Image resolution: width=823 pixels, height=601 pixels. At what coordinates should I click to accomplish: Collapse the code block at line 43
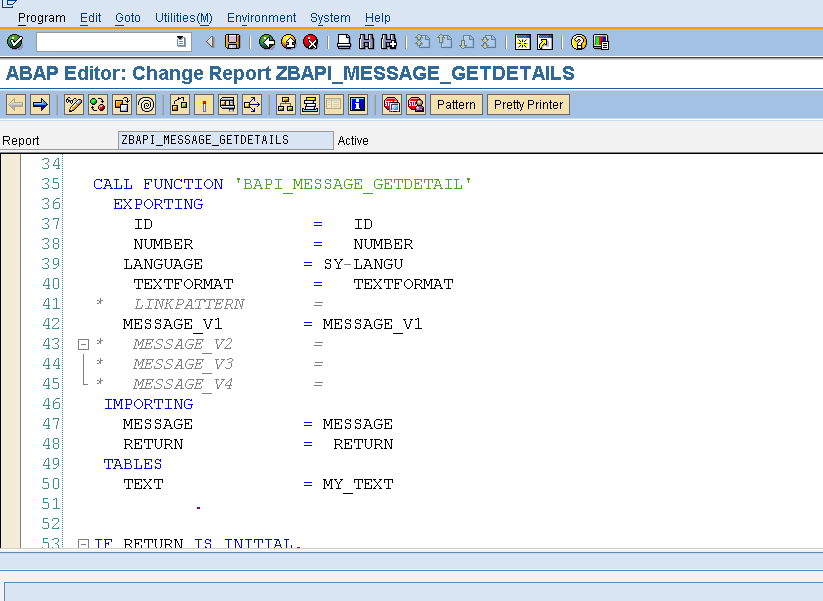coord(84,344)
